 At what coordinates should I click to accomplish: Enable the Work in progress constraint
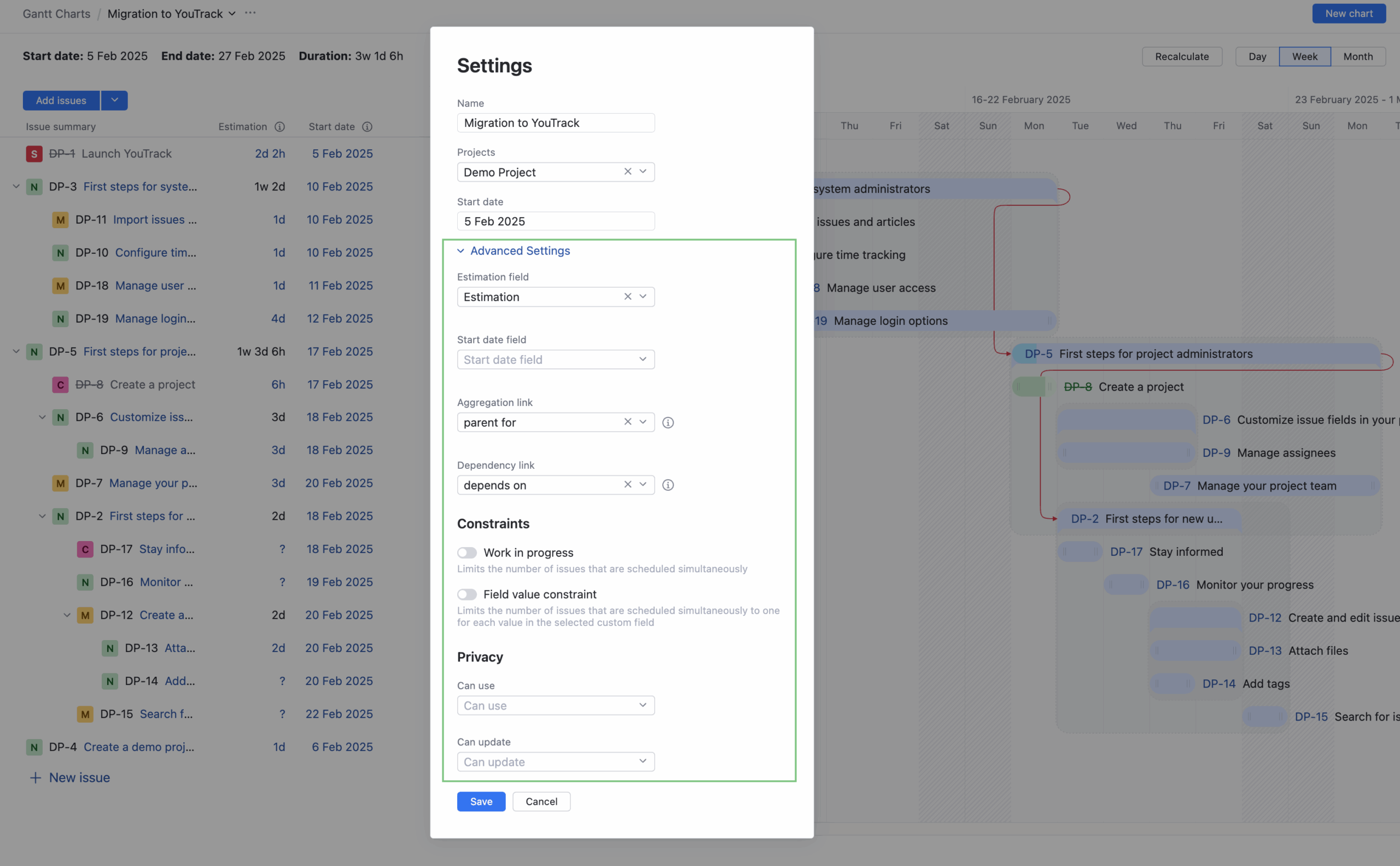point(466,552)
